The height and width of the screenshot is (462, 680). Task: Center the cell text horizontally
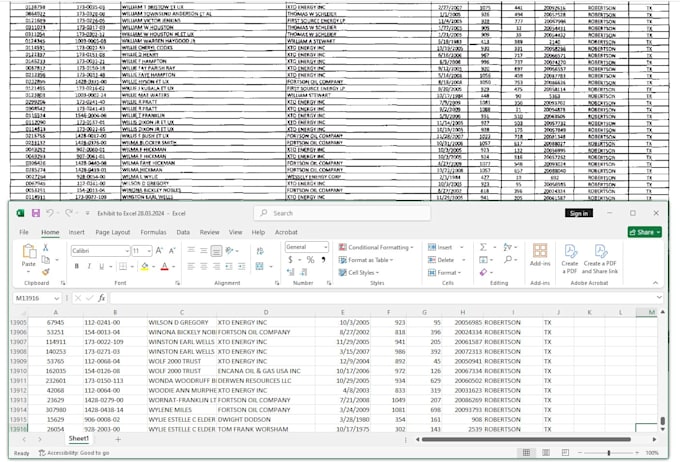coord(203,266)
